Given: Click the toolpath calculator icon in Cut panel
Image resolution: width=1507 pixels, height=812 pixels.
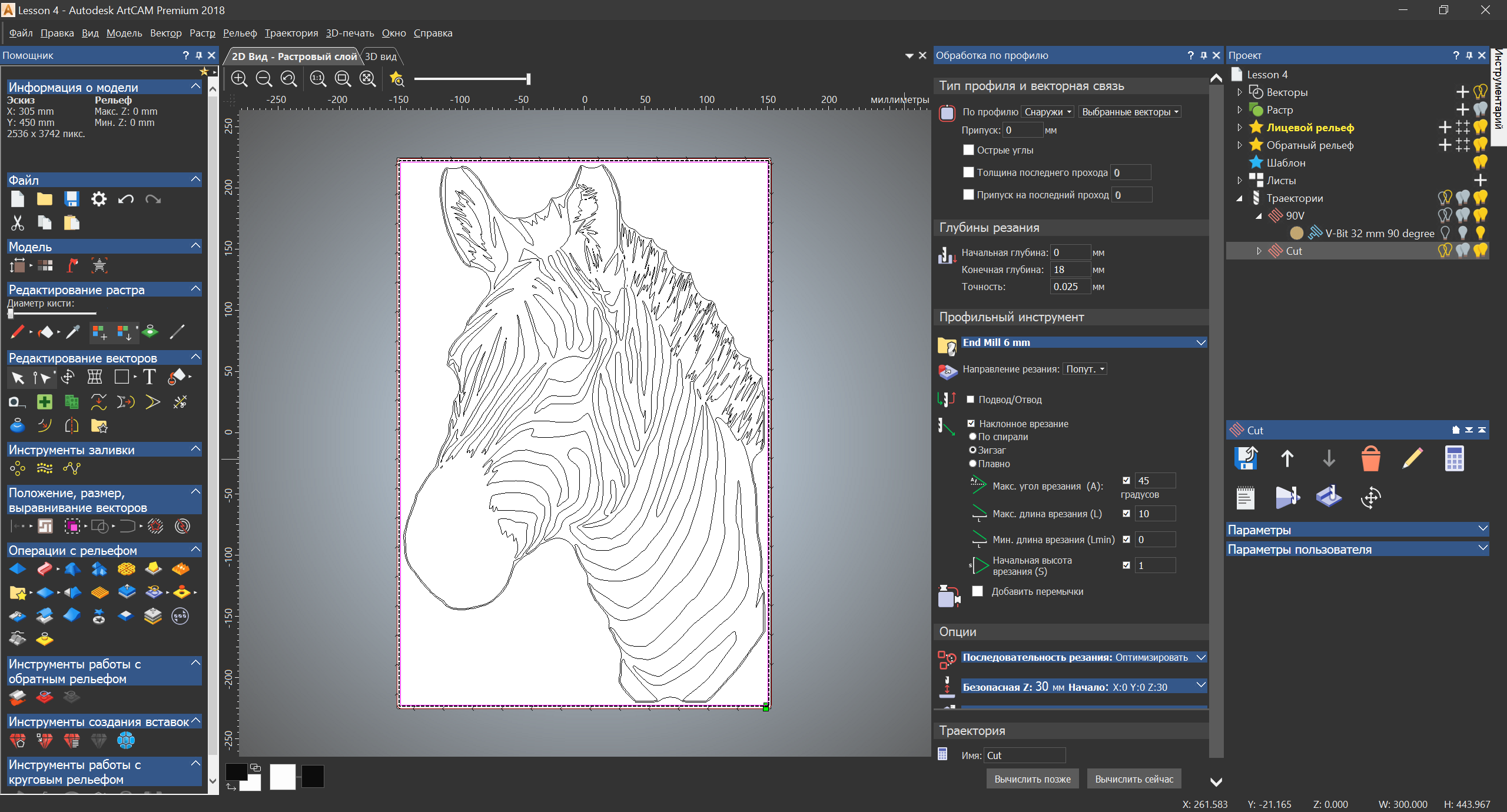Looking at the screenshot, I should 1454,459.
